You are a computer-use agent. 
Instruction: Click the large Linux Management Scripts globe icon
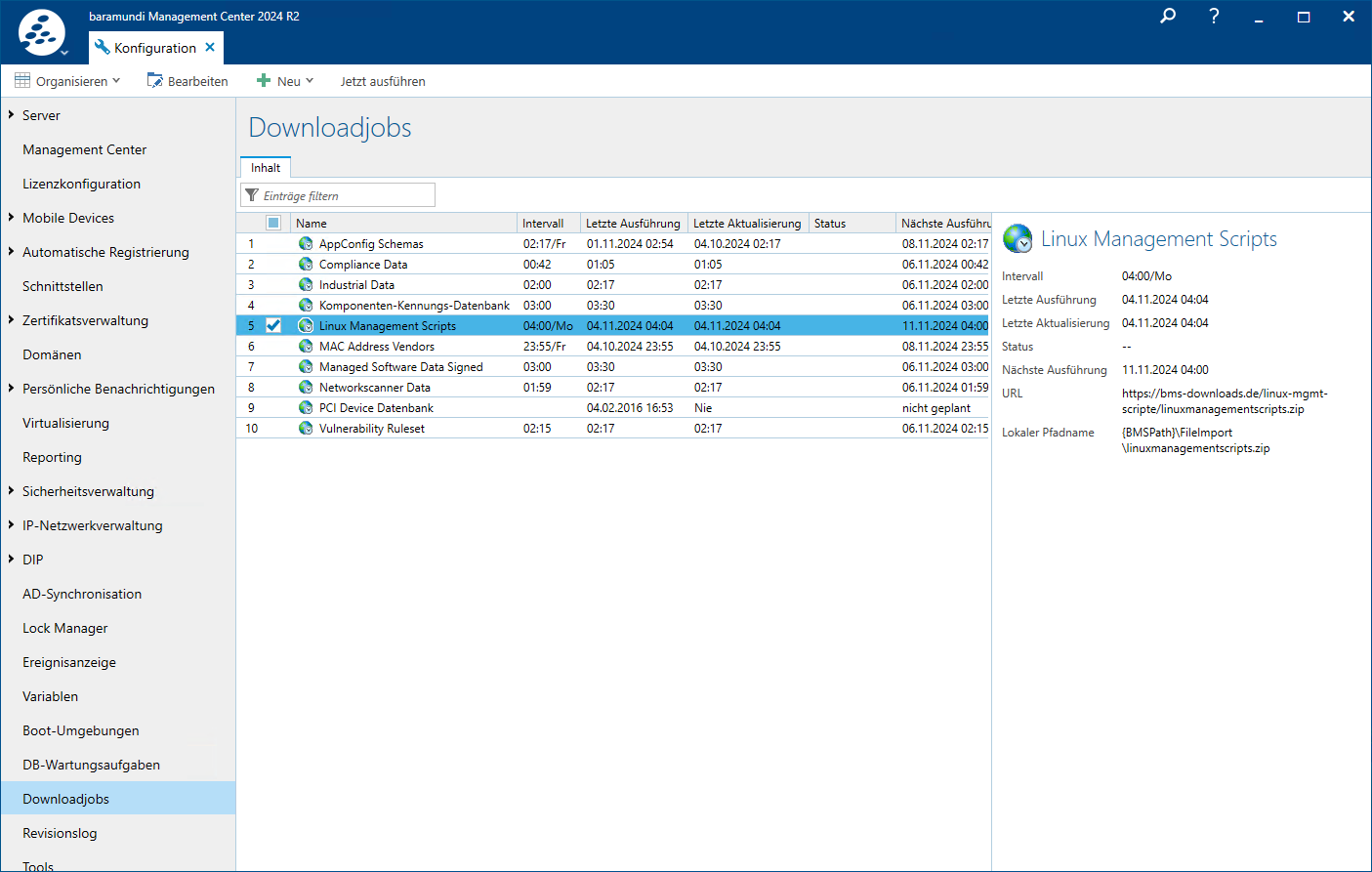pos(1018,239)
